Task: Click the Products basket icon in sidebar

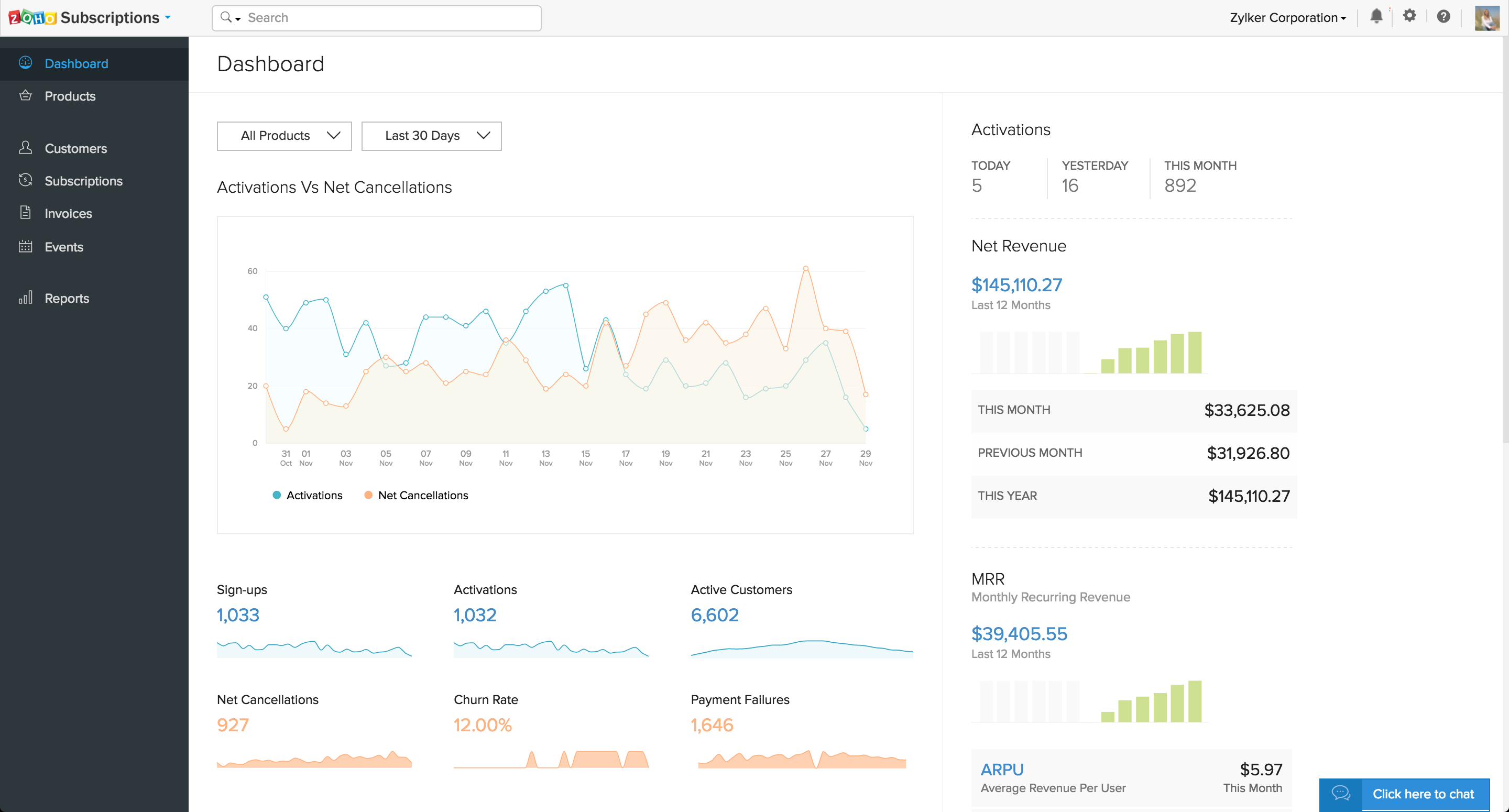Action: coord(25,95)
